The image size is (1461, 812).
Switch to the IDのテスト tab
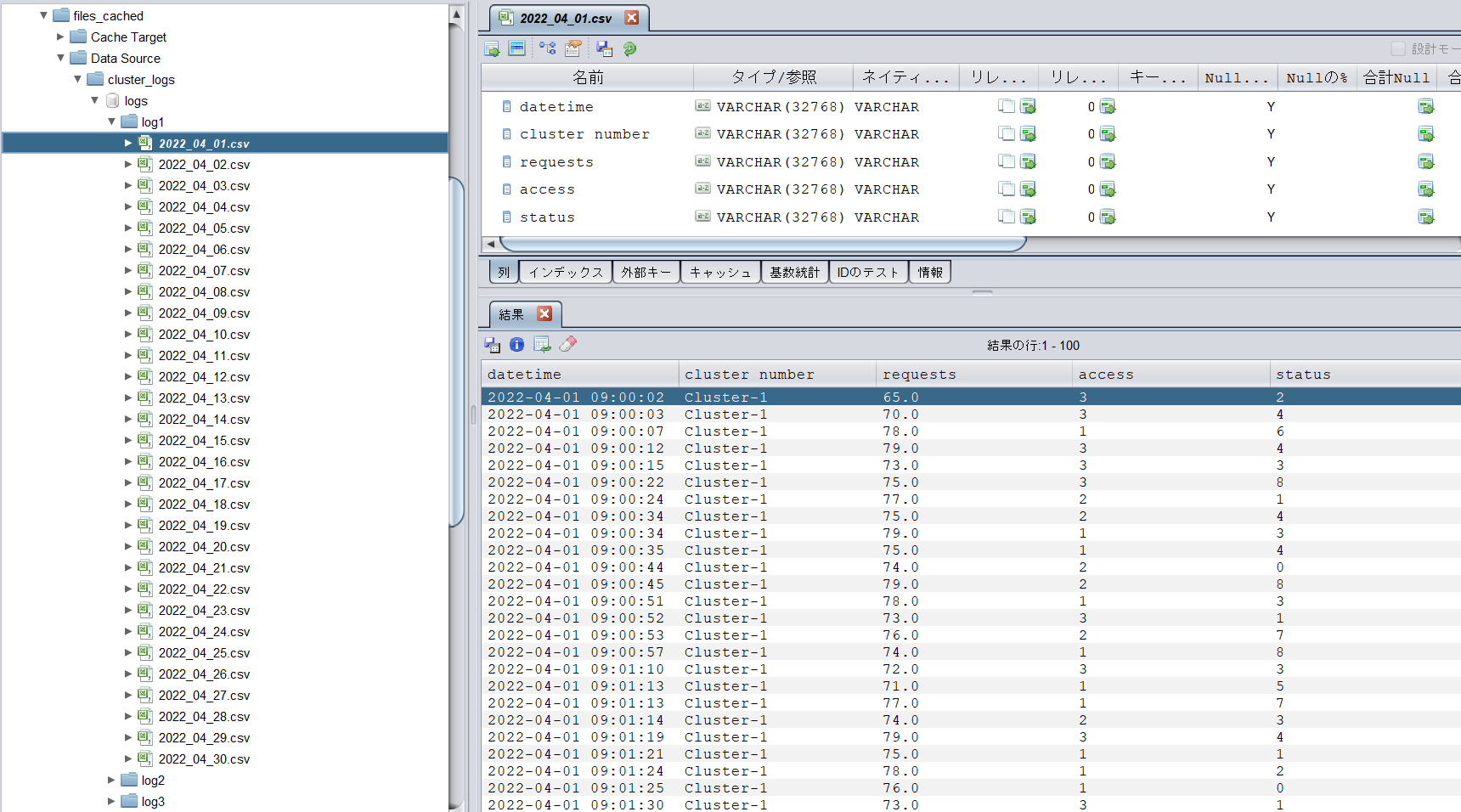[x=868, y=272]
